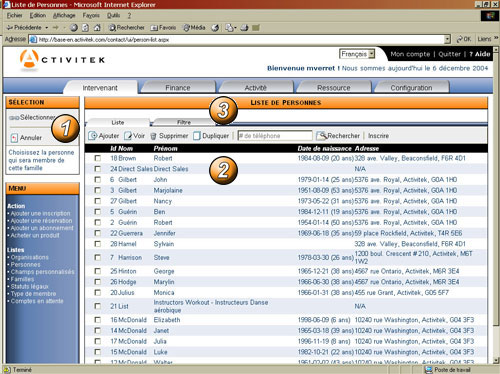
Task: Check the box for Guerrera Jennifer
Action: tap(97, 233)
